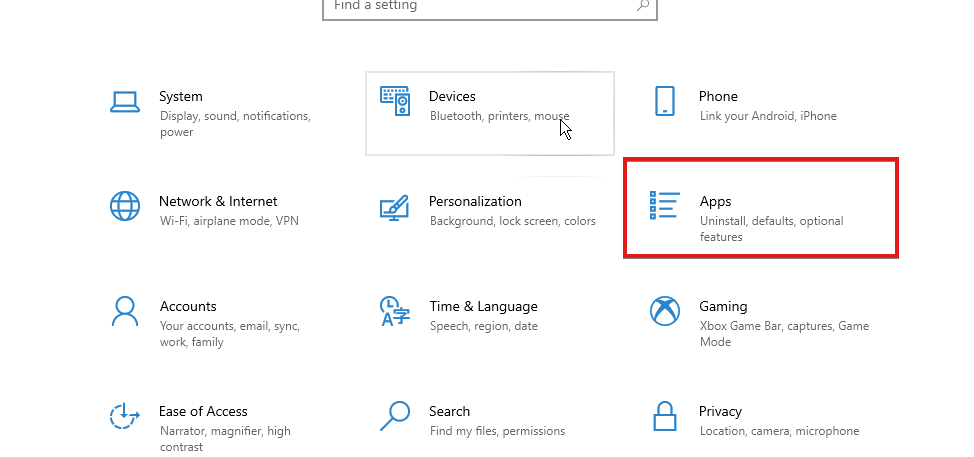Click the Search magnifier category icon
The width and height of the screenshot is (974, 457).
click(x=395, y=416)
